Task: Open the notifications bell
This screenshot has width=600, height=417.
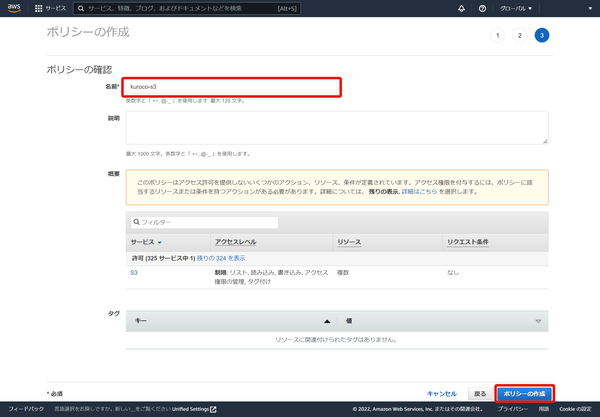Action: 461,8
